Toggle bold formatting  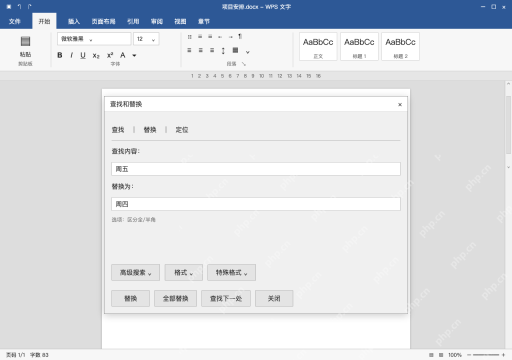pyautogui.click(x=60, y=55)
